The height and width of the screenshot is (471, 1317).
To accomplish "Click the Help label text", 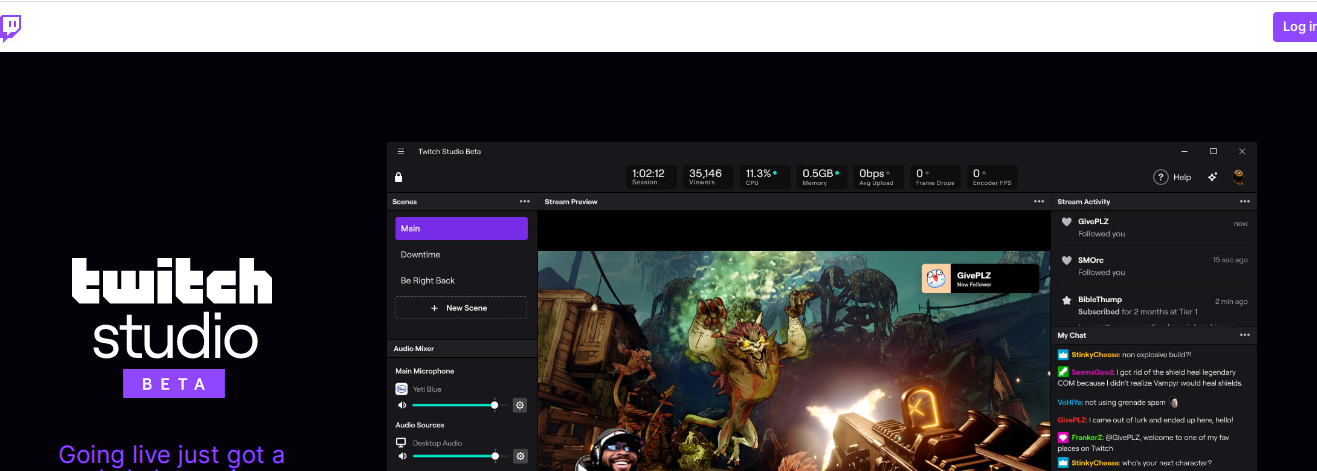I will pos(1182,177).
